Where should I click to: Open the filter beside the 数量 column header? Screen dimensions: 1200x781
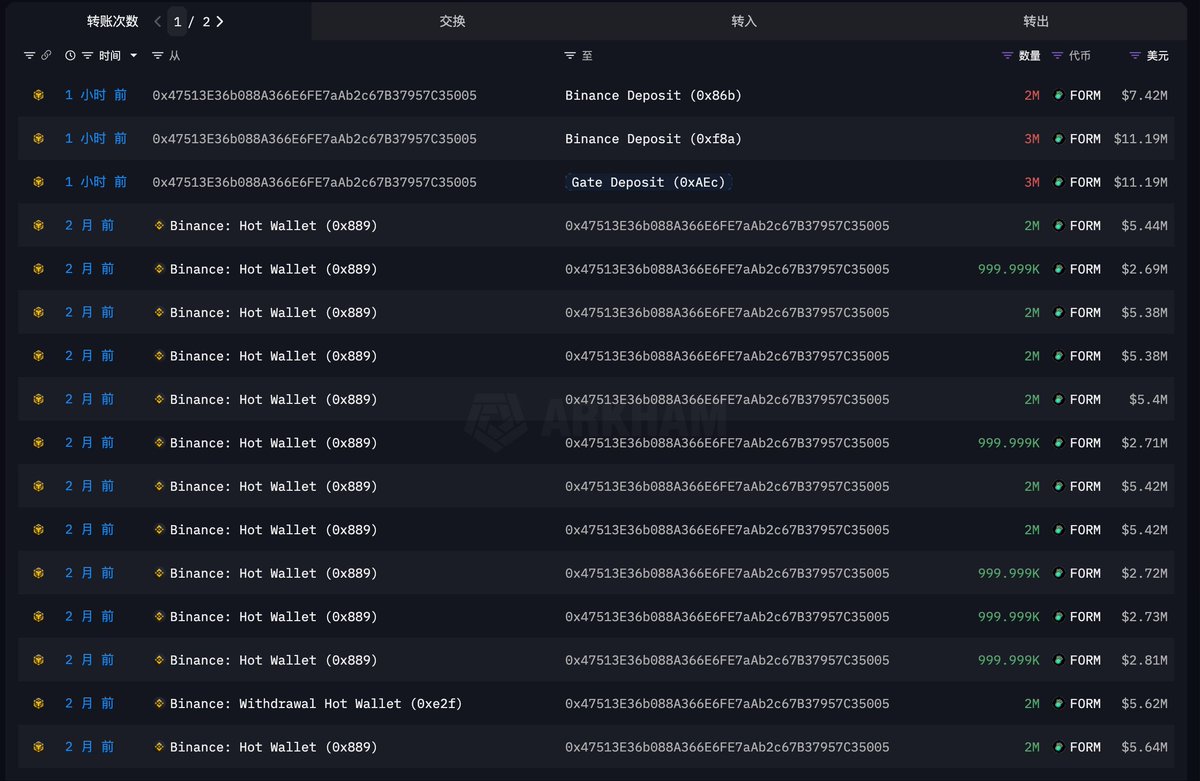1007,56
